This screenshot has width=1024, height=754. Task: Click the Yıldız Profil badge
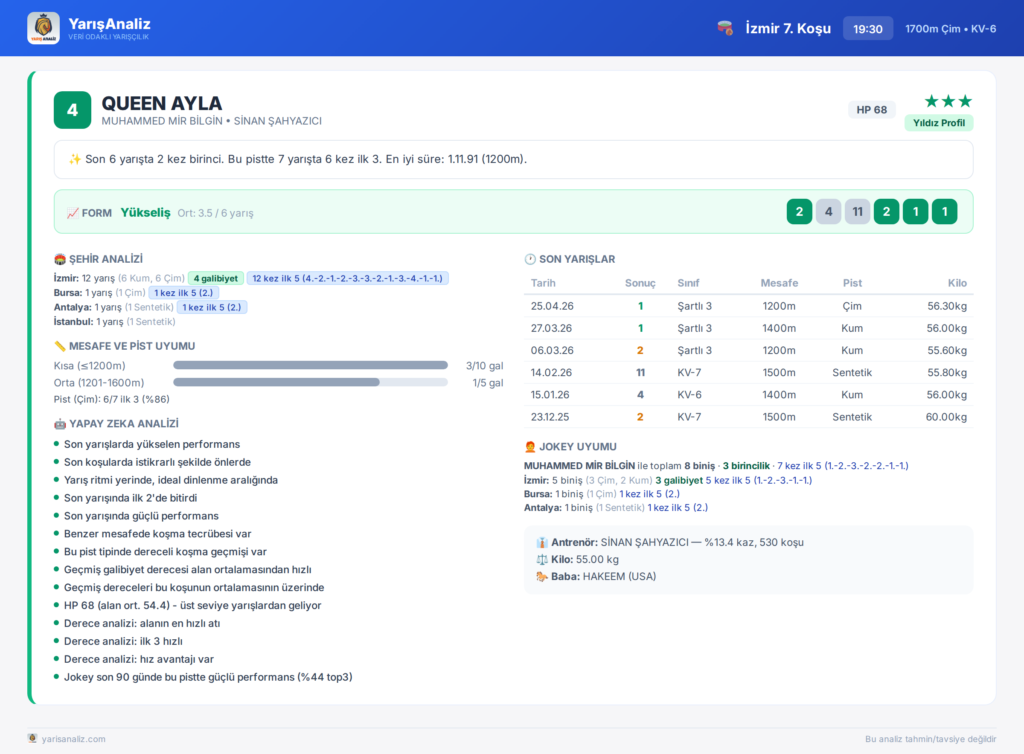click(x=938, y=123)
